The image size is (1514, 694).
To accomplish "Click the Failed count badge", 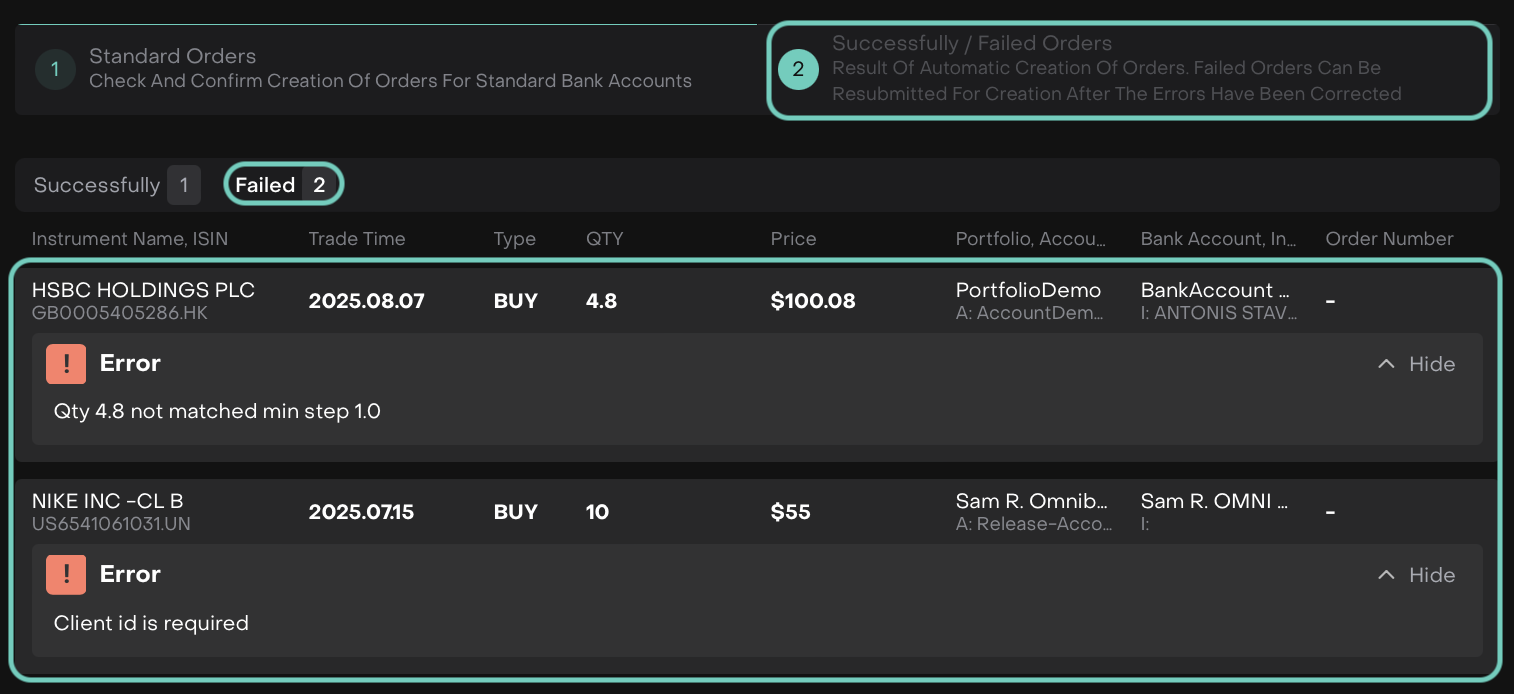I will 319,185.
